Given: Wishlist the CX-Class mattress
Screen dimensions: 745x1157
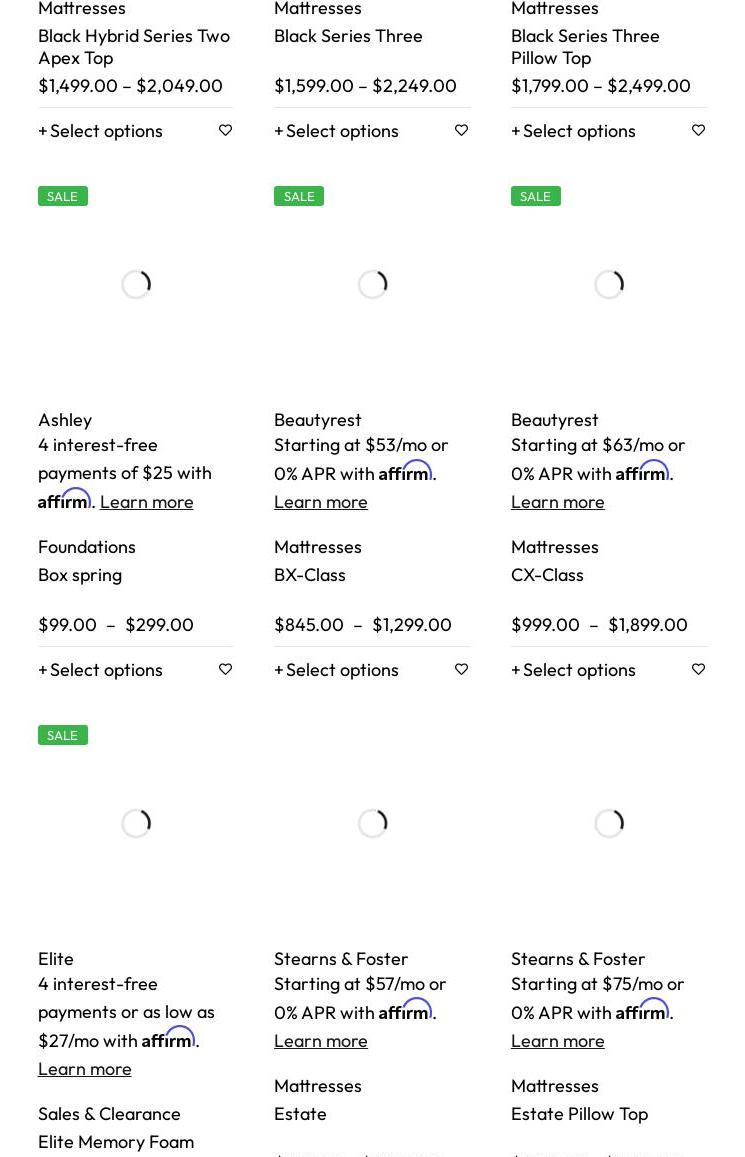Looking at the screenshot, I should pos(698,669).
